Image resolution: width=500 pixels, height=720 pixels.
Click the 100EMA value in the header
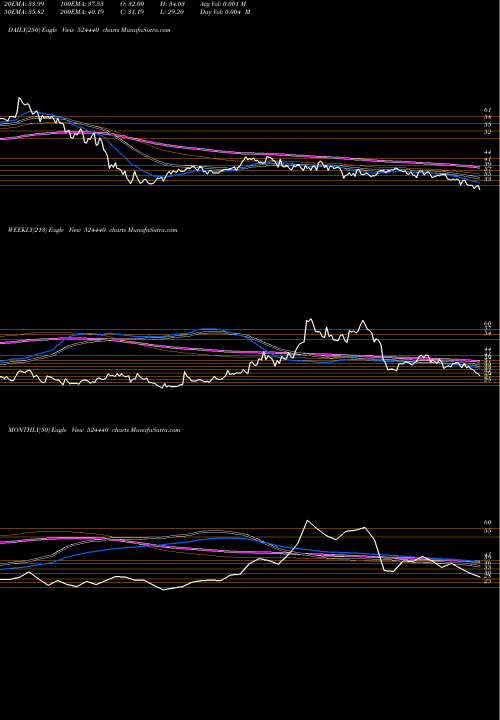pyautogui.click(x=96, y=4)
